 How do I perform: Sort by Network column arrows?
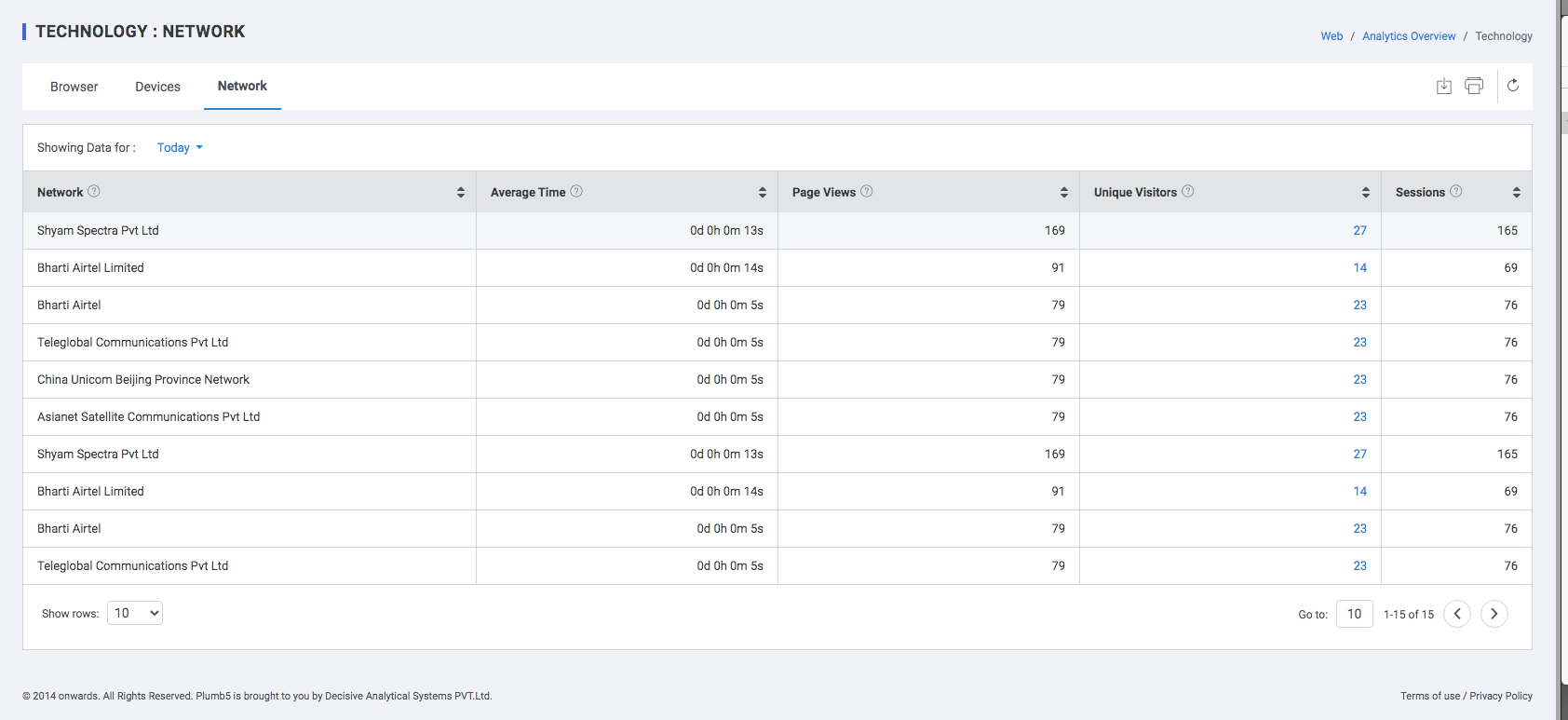point(461,192)
